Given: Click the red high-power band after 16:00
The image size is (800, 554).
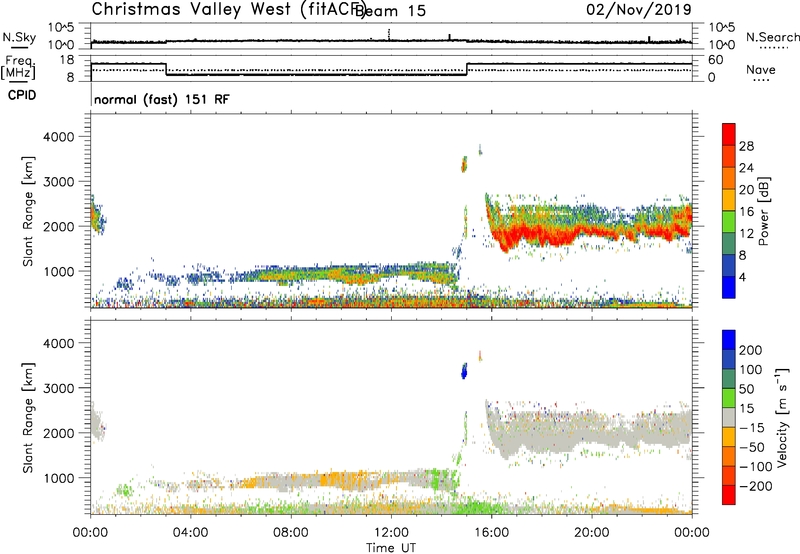Looking at the screenshot, I should pos(587,231).
